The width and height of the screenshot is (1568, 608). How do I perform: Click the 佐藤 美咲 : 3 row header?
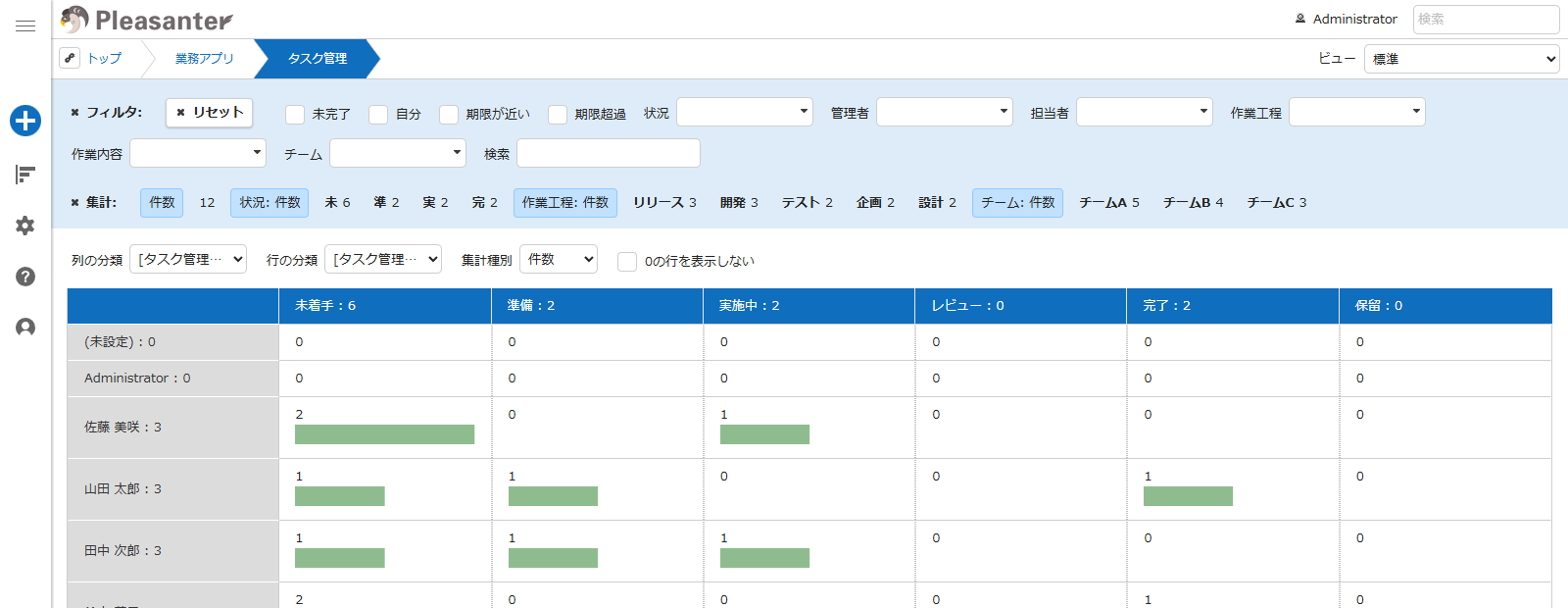[x=172, y=428]
